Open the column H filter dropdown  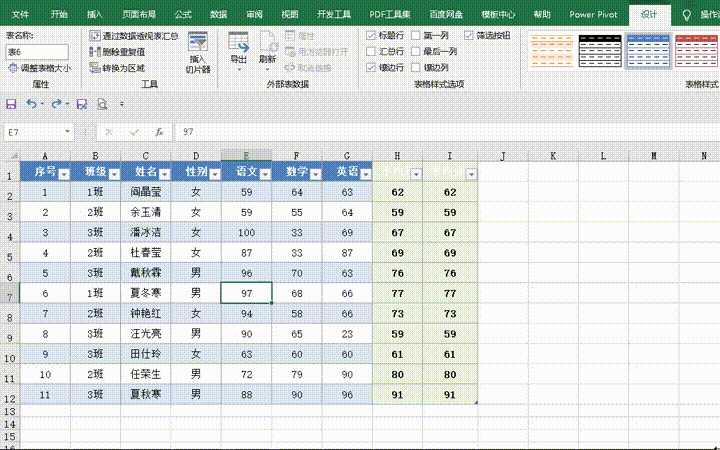pyautogui.click(x=416, y=174)
